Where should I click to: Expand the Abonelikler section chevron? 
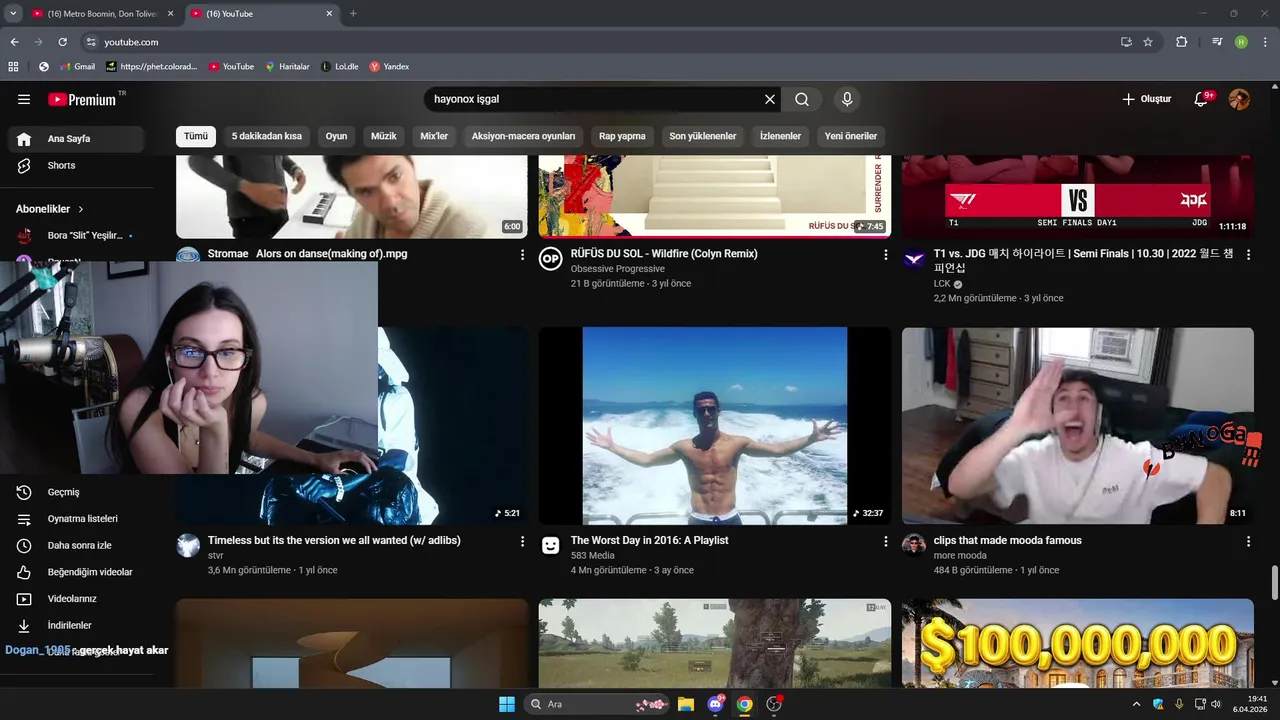pos(81,209)
